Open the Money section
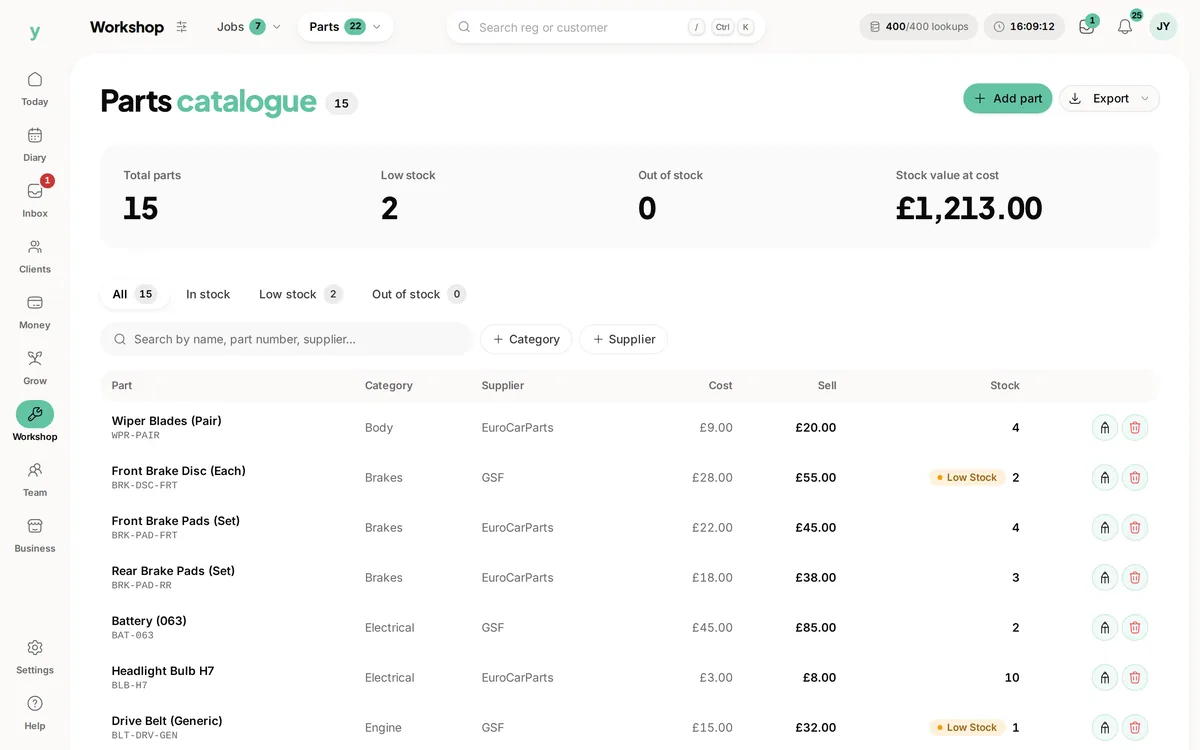Screen dimensions: 1200x750 (35, 312)
